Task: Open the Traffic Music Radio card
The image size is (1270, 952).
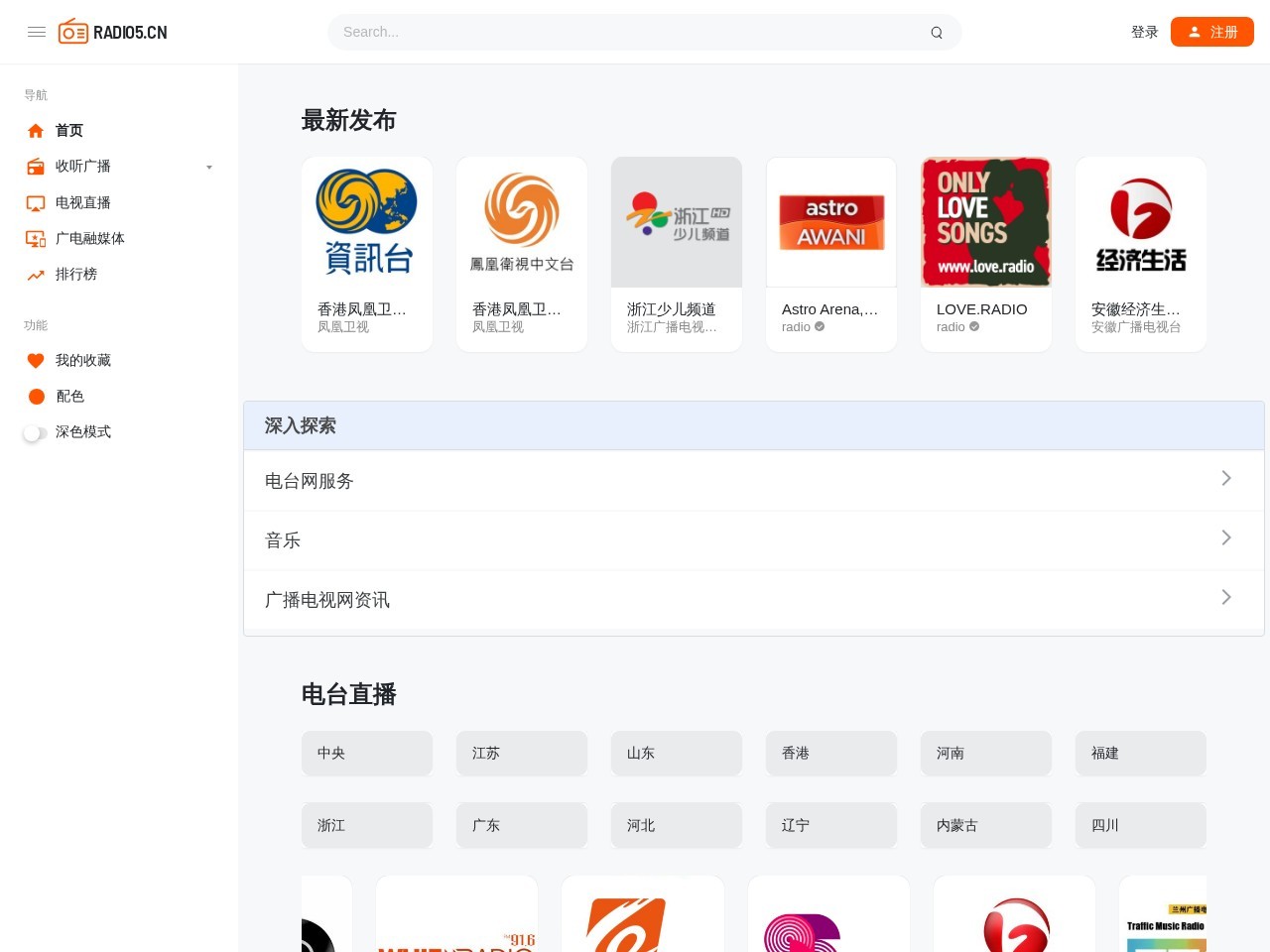Action: click(x=1163, y=914)
